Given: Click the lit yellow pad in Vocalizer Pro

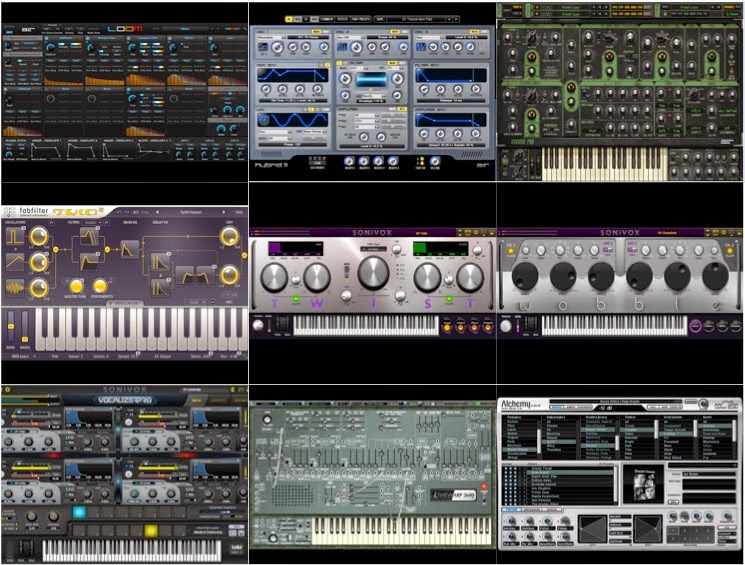Looking at the screenshot, I should click(x=151, y=530).
